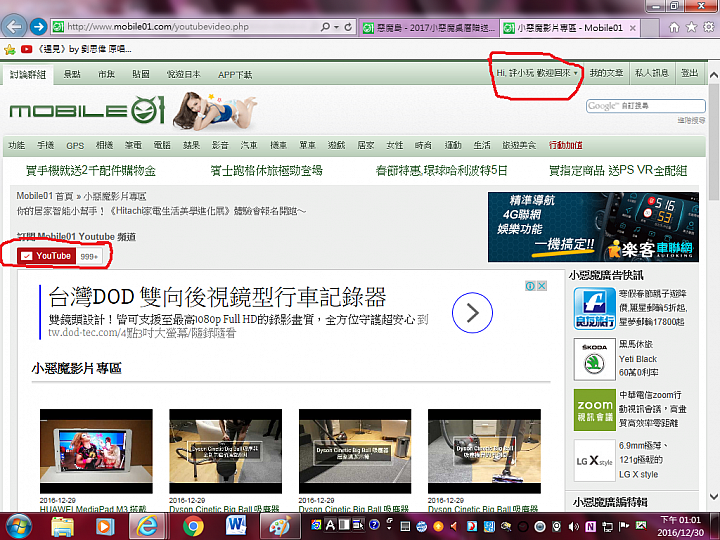Click inside the Google custom search field
720x540 pixels.
646,106
